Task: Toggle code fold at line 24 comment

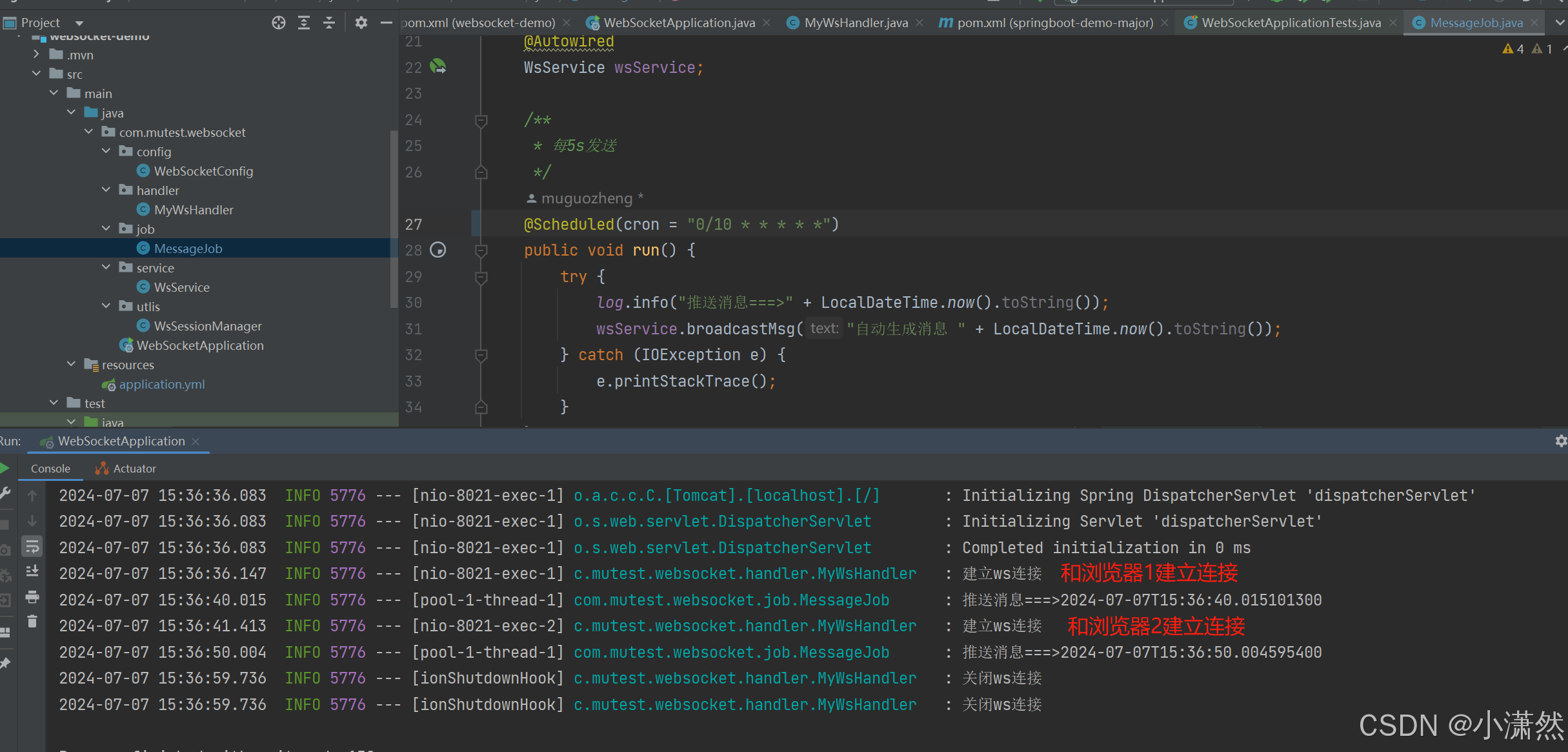Action: pos(481,120)
